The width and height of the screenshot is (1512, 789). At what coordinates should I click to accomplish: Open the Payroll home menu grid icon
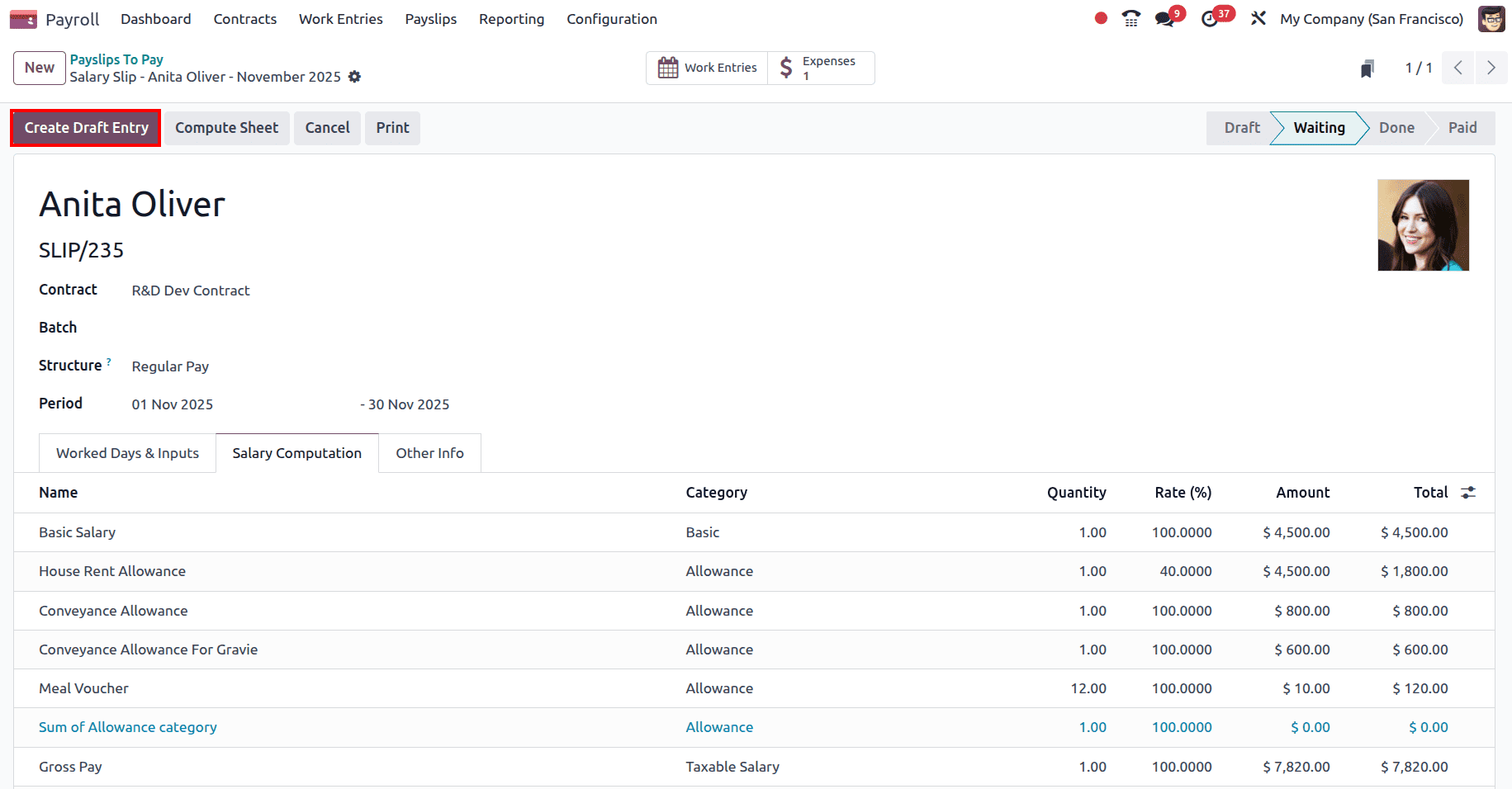[x=22, y=18]
